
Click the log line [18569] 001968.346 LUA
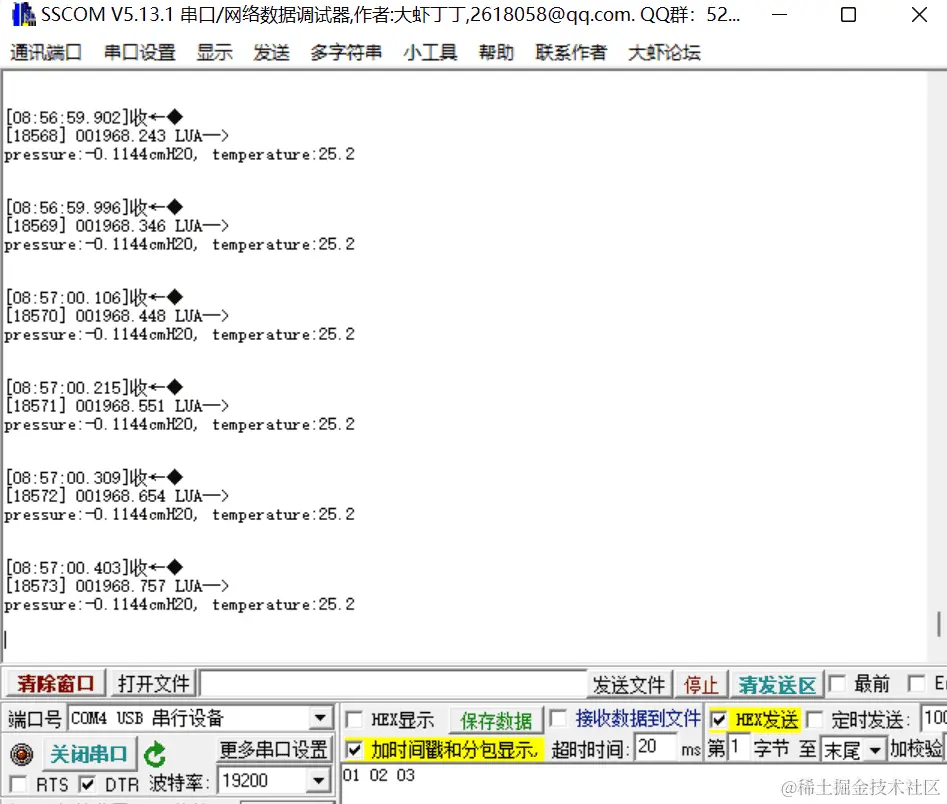(117, 226)
